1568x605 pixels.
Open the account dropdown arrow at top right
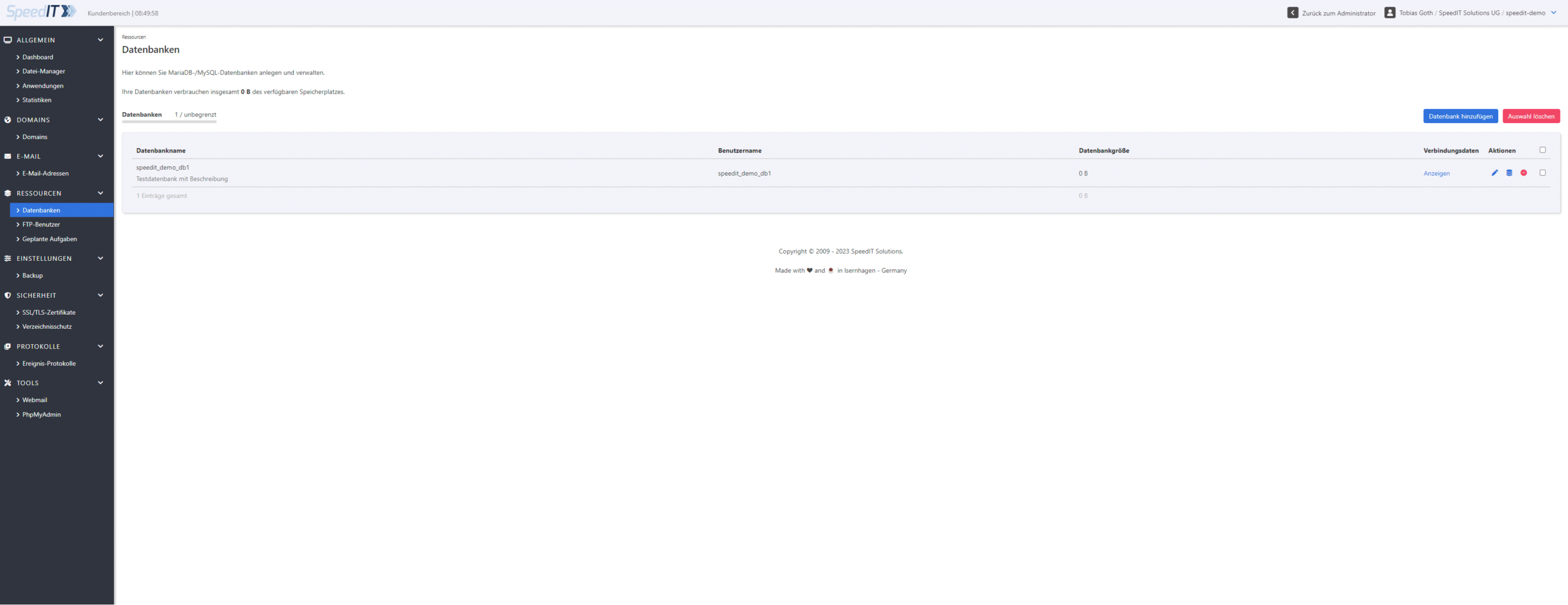click(x=1553, y=13)
